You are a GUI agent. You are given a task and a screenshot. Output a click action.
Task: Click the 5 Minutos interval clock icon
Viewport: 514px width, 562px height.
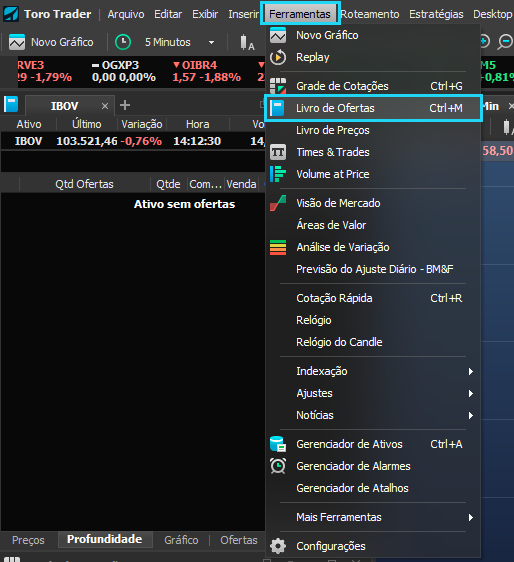123,42
